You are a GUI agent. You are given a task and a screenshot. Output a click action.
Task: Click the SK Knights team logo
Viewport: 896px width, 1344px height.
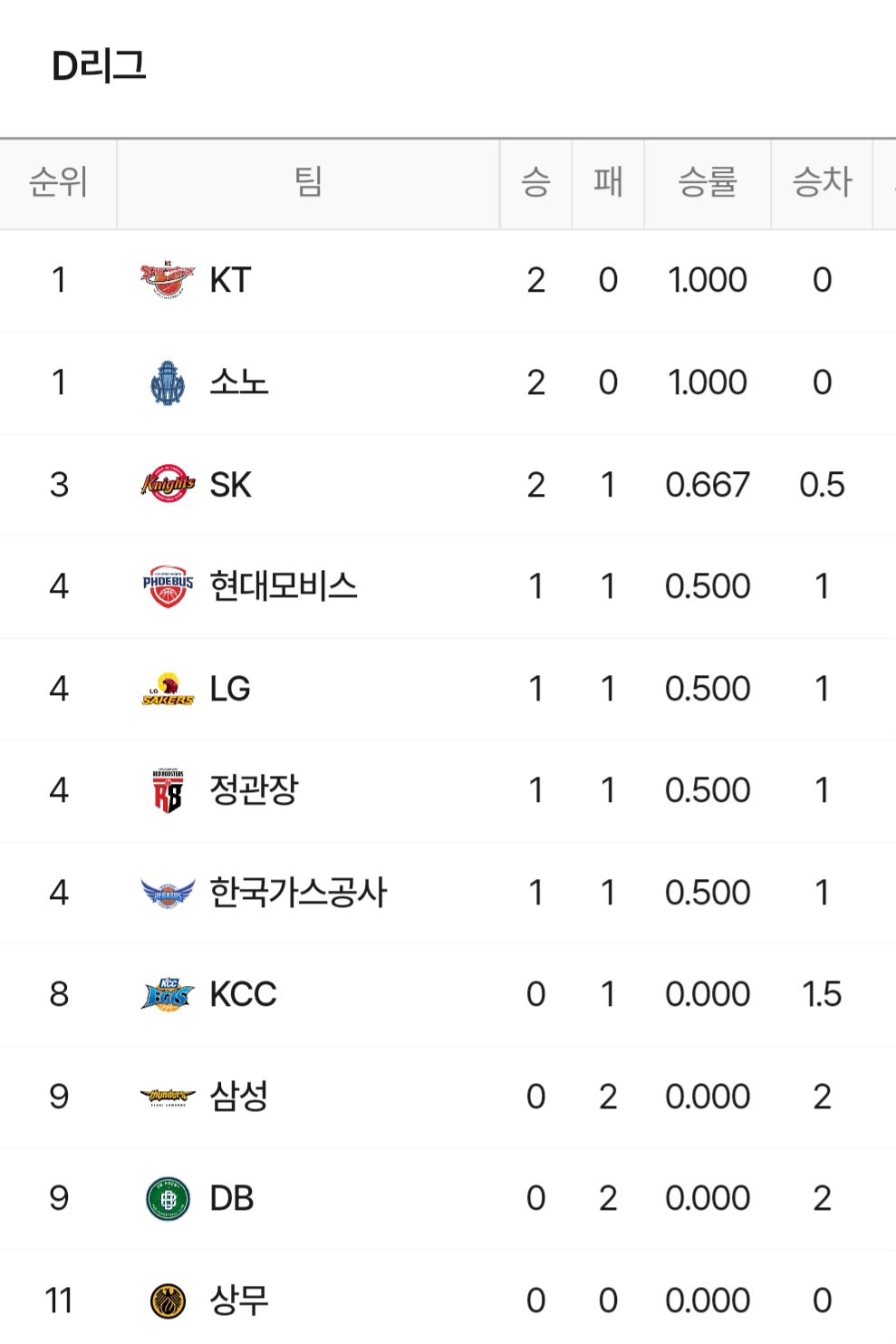click(x=168, y=485)
